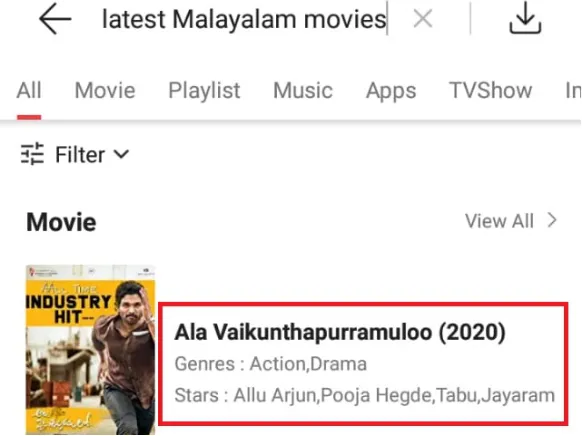The image size is (582, 436).
Task: Click the search field with Malayalam movies query
Action: pyautogui.click(x=244, y=19)
